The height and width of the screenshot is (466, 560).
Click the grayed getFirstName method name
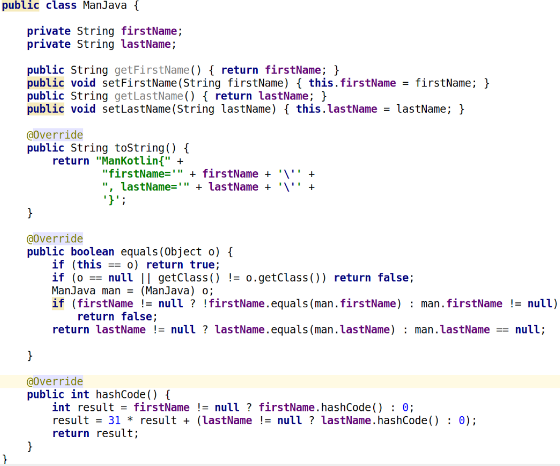click(152, 70)
